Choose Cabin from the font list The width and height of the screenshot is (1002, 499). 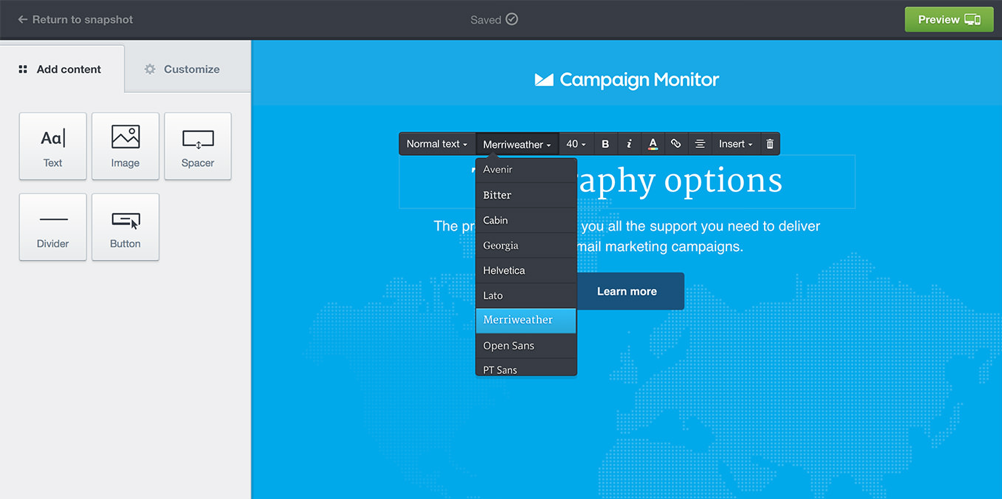click(526, 220)
